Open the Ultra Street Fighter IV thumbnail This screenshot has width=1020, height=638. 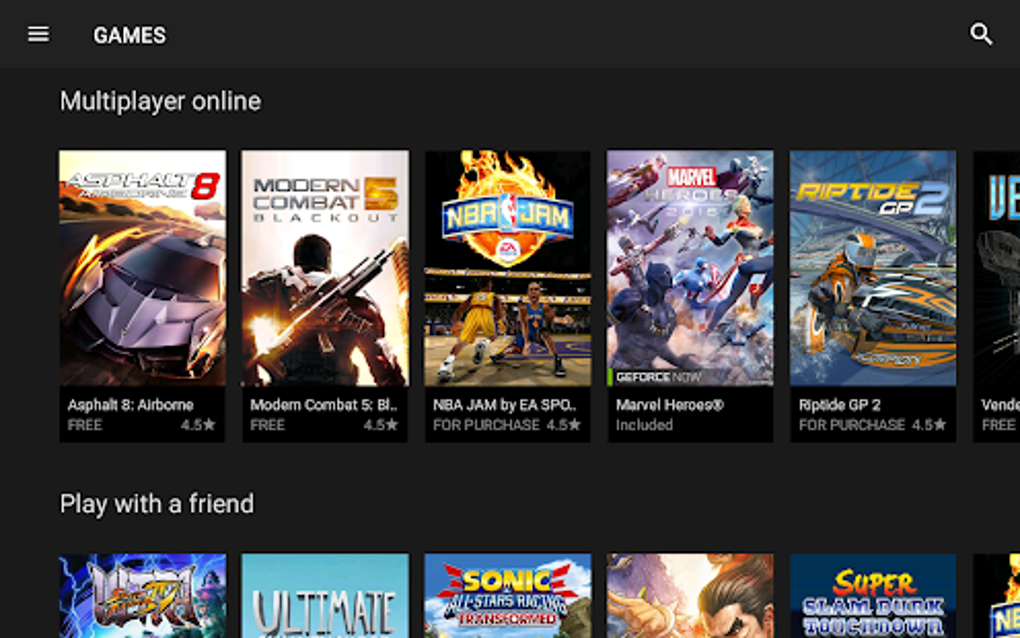[x=142, y=596]
